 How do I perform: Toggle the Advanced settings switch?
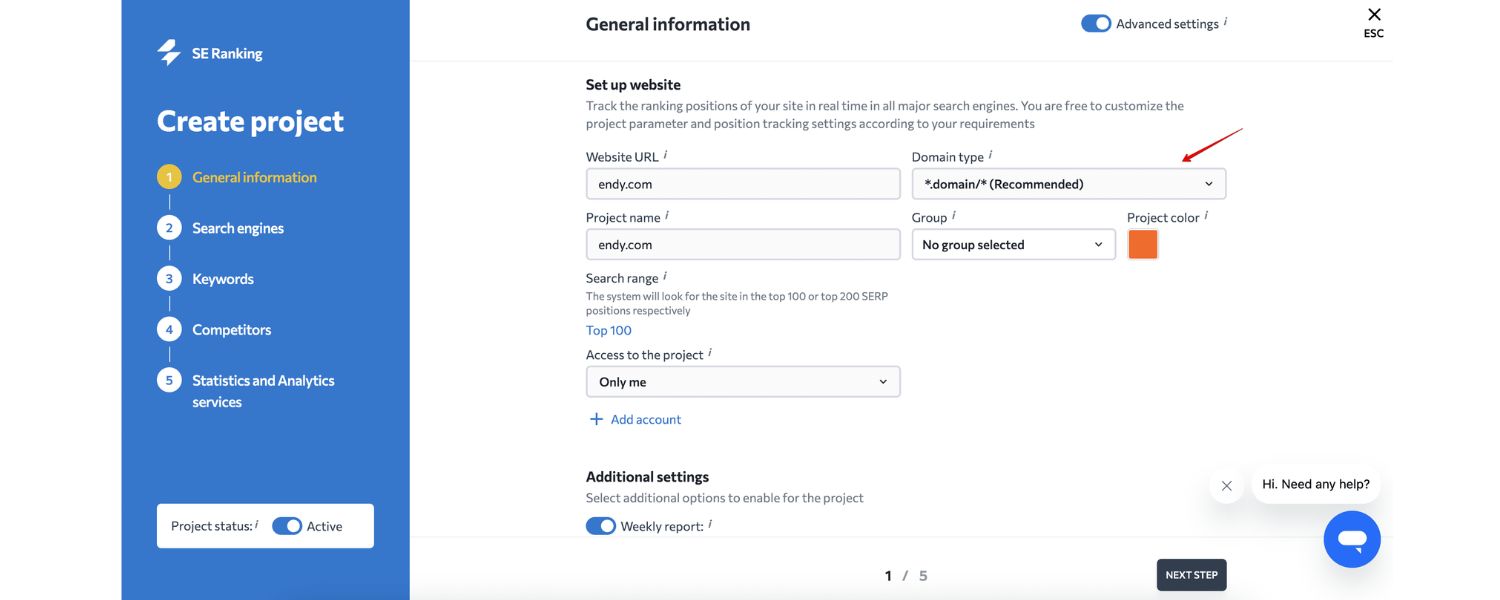(1096, 24)
